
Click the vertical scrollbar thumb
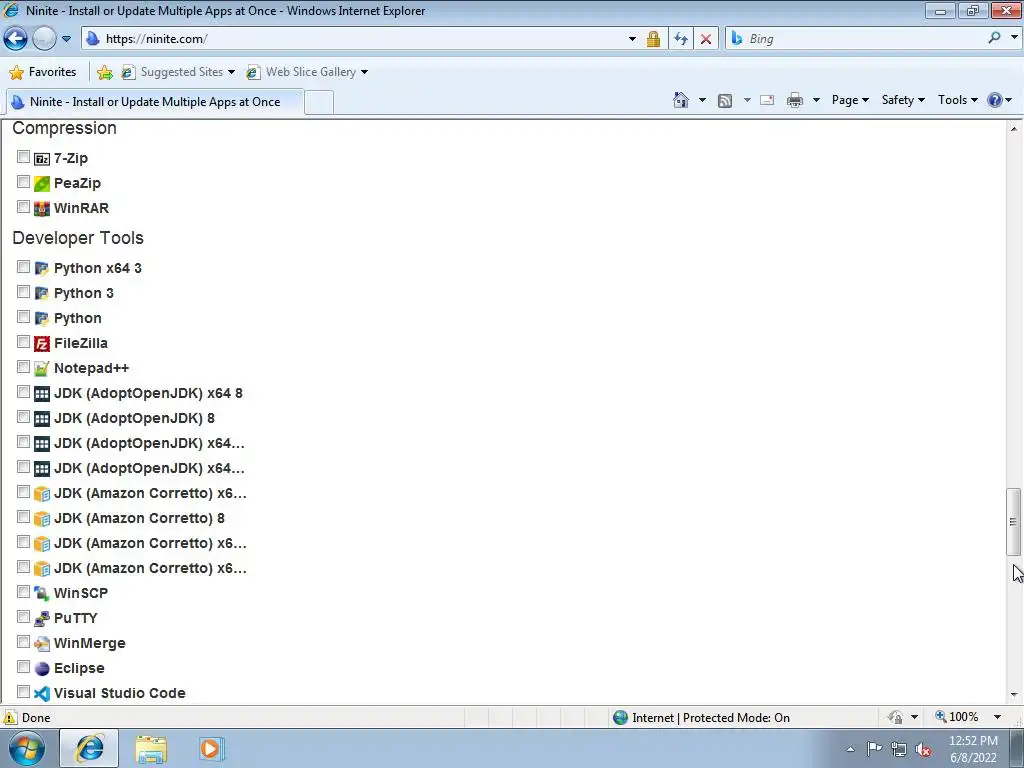(x=1013, y=521)
